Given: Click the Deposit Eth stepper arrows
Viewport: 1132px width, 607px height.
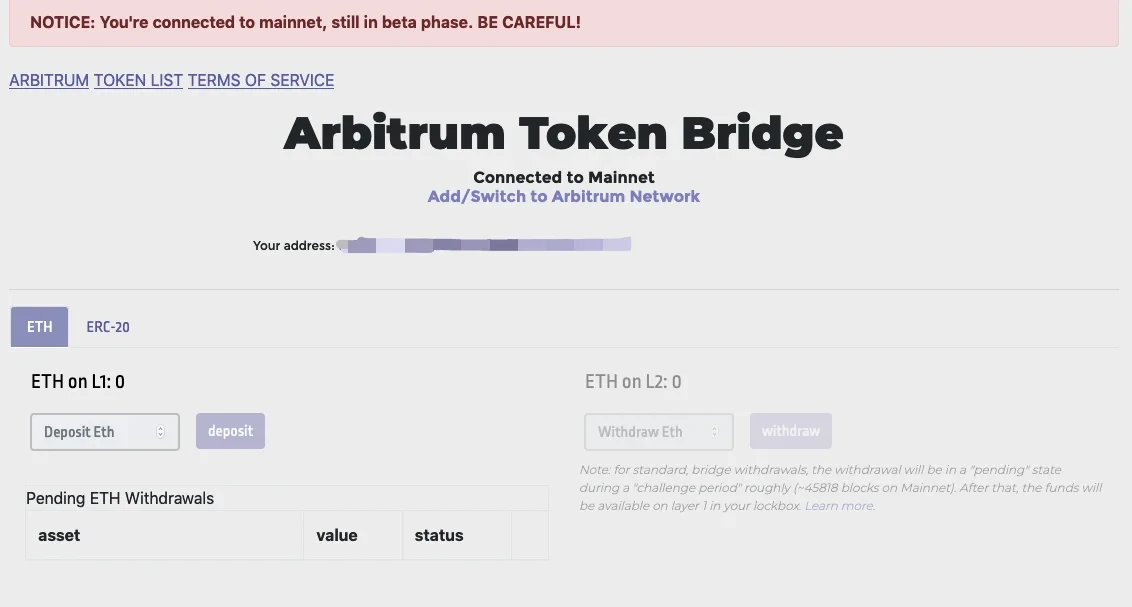Looking at the screenshot, I should click(160, 432).
